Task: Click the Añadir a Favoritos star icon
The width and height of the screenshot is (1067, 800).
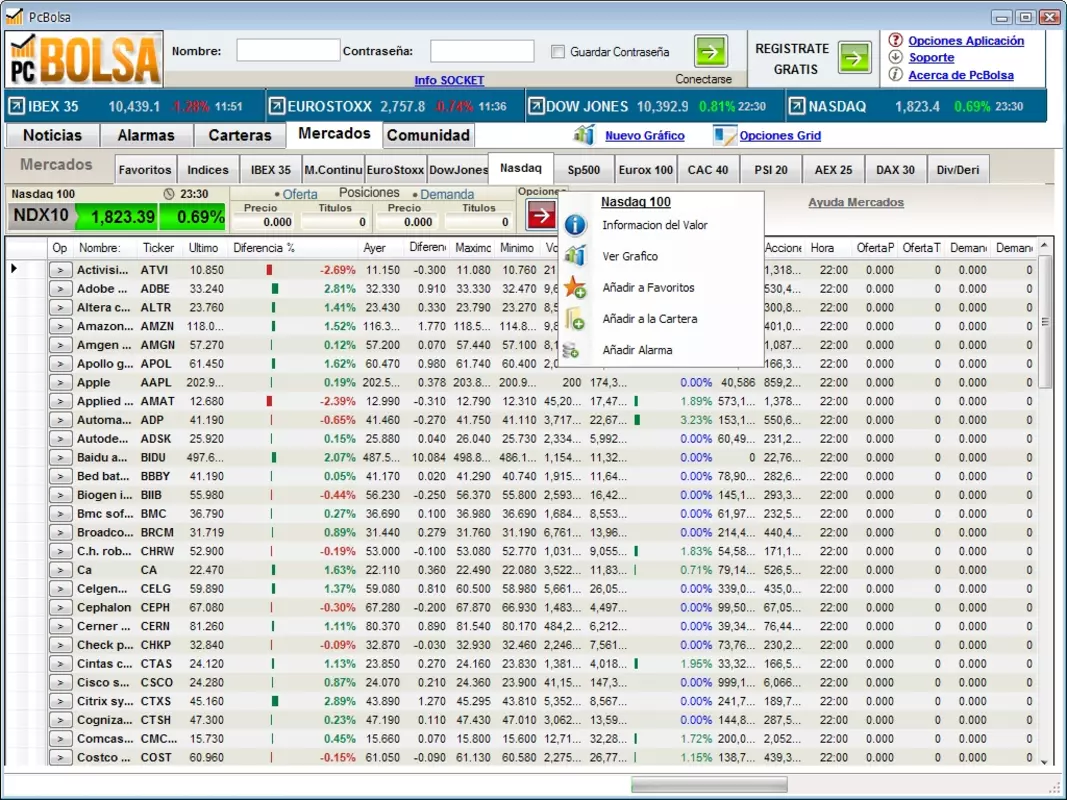Action: [576, 288]
